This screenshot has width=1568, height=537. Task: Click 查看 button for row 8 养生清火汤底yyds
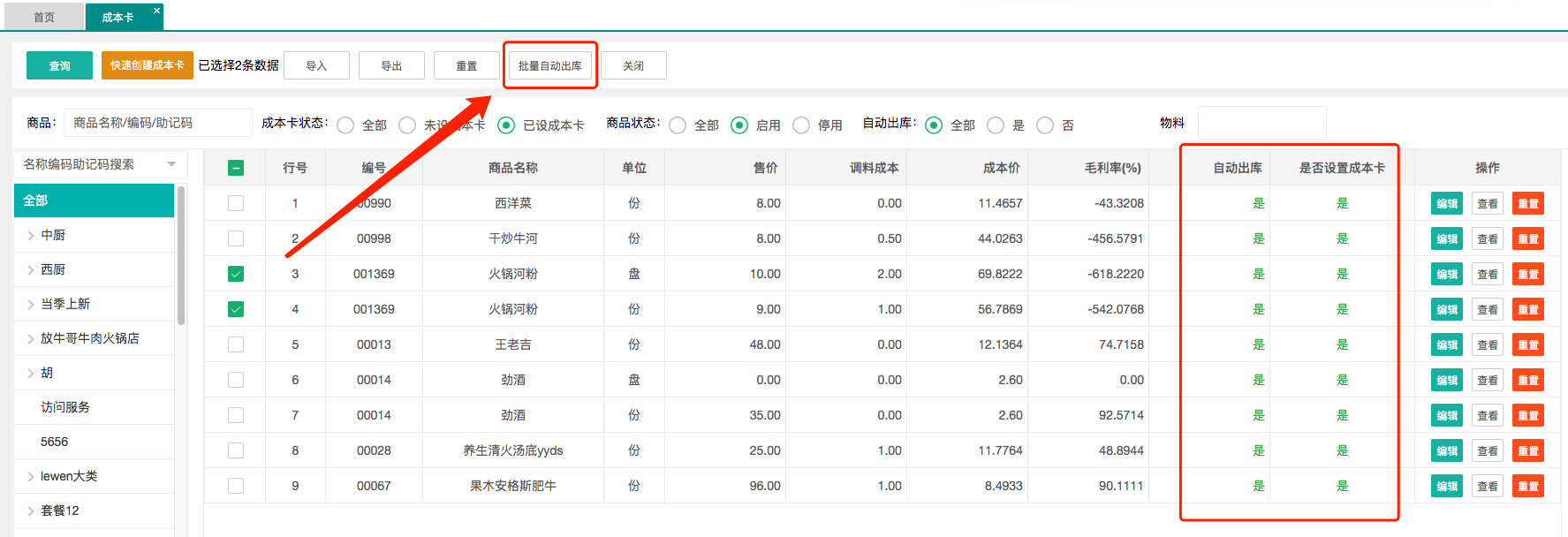pos(1488,451)
